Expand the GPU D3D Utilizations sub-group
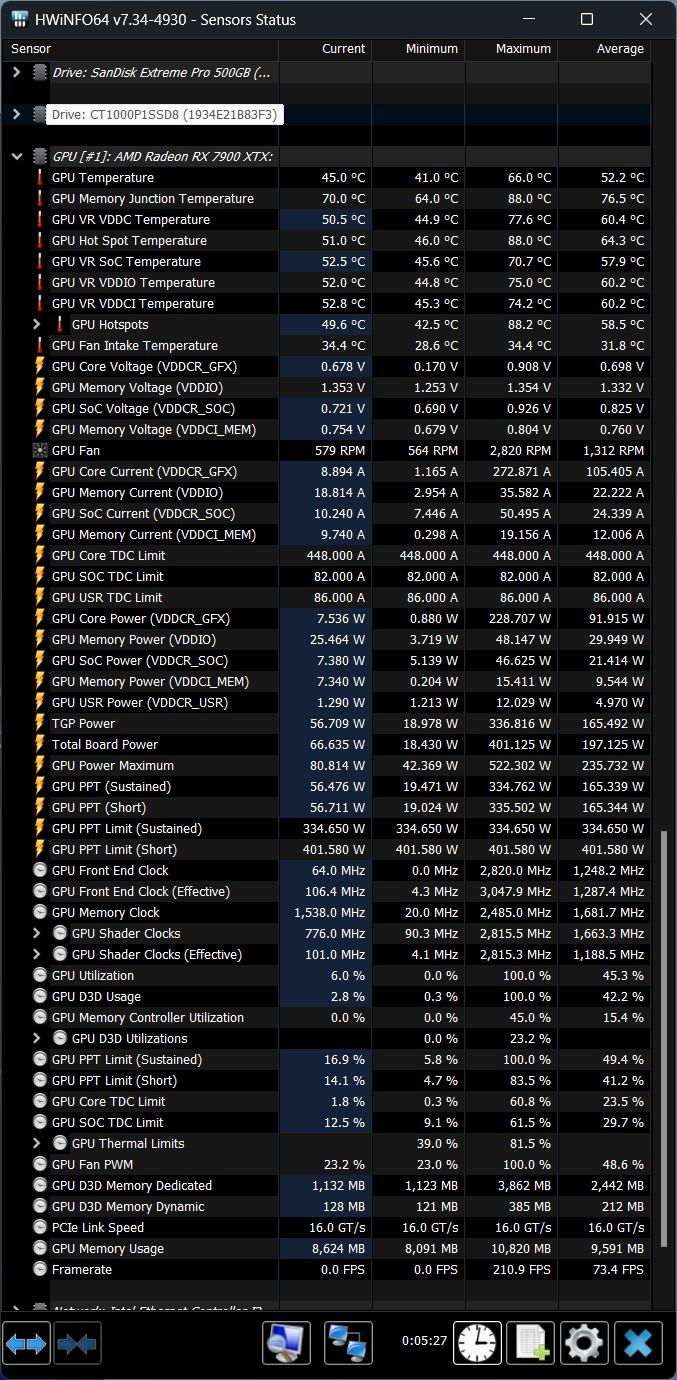677x1380 pixels. pyautogui.click(x=37, y=1038)
